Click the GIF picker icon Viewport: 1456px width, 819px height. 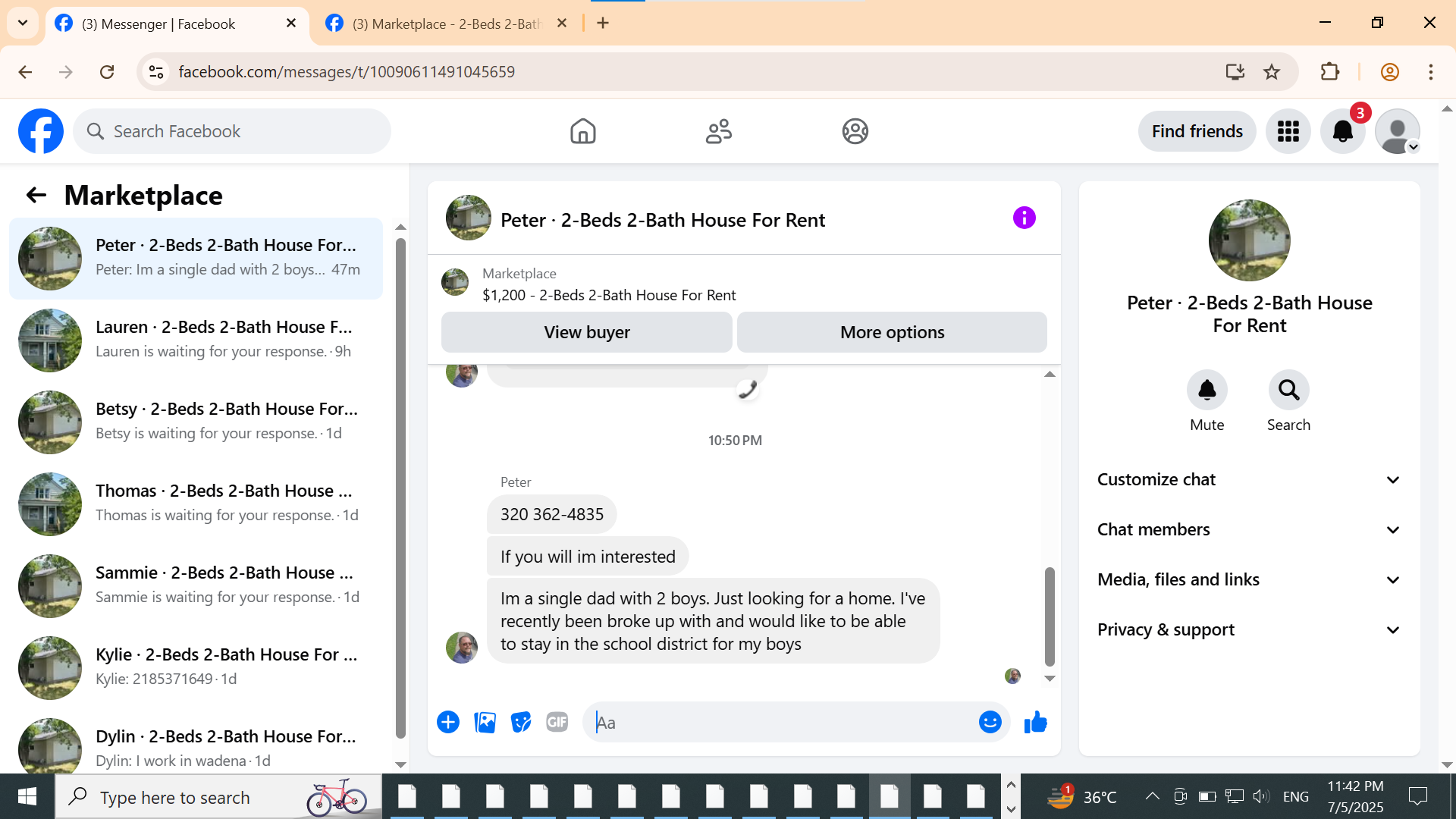(x=557, y=723)
